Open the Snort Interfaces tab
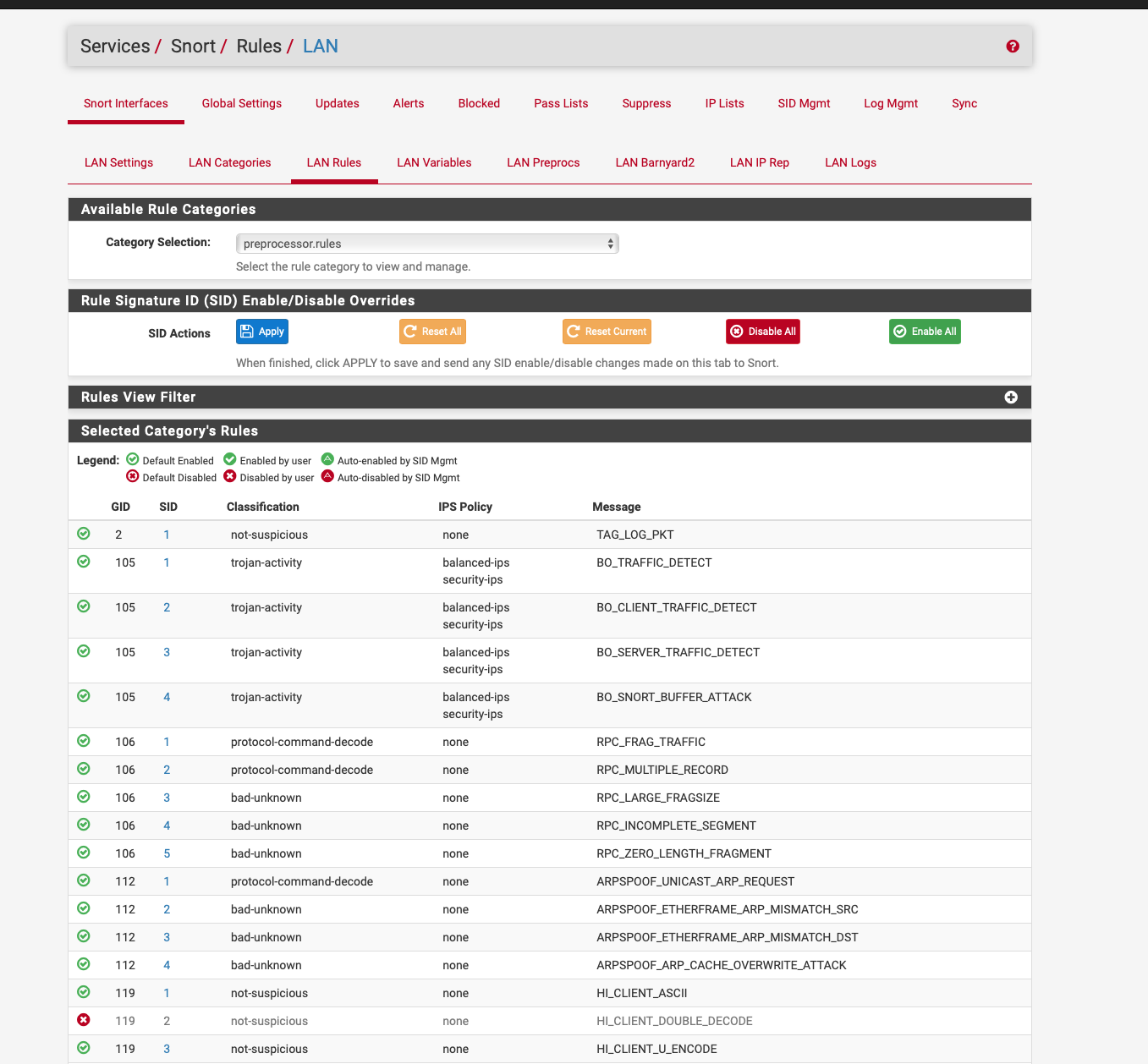 click(126, 103)
